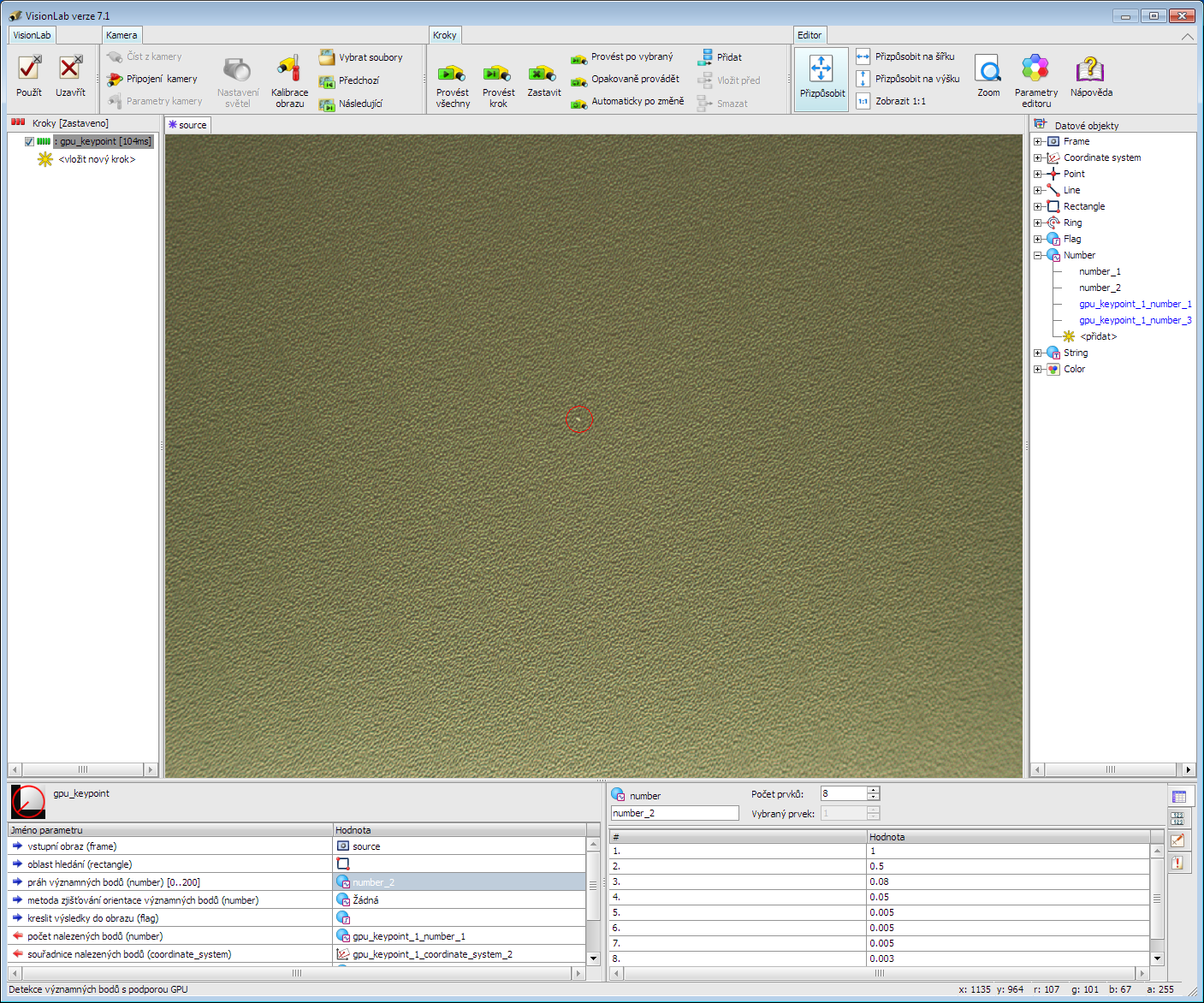1204x1003 pixels.
Task: Click Vybrat soubory button
Action: pos(370,57)
